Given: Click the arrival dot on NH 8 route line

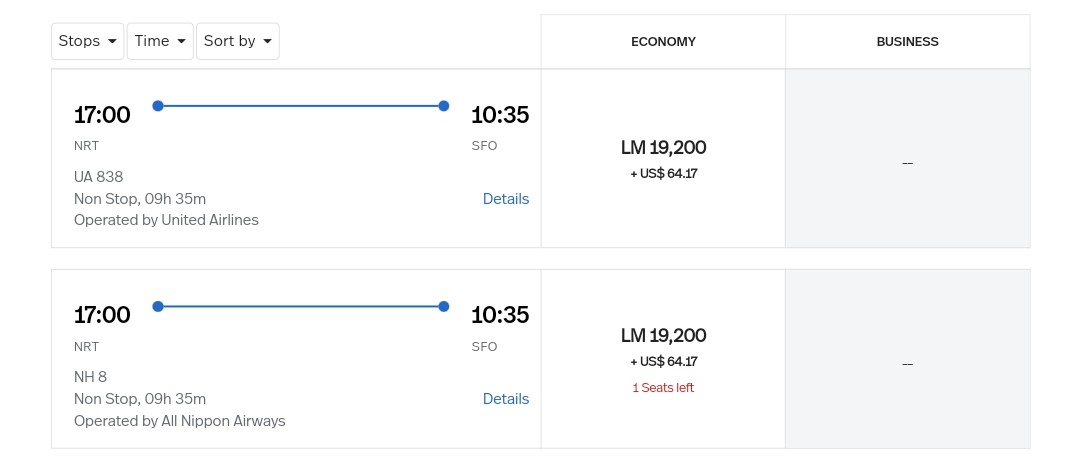Looking at the screenshot, I should tap(444, 306).
